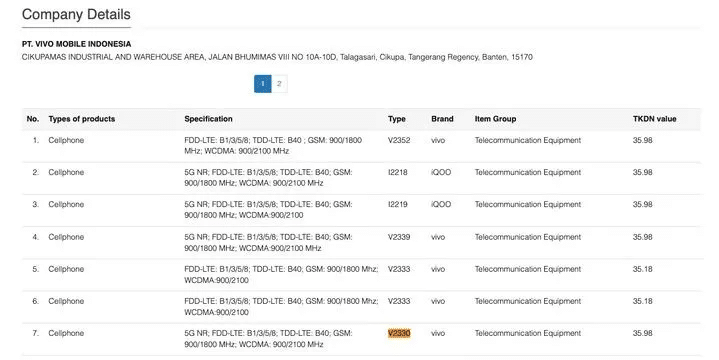Click the specification text of row 1

273,146
